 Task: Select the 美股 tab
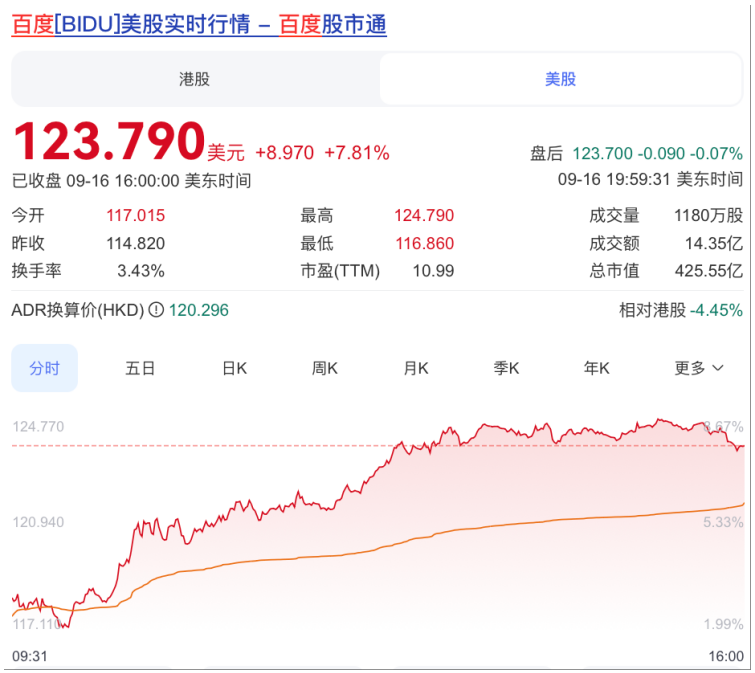(560, 79)
